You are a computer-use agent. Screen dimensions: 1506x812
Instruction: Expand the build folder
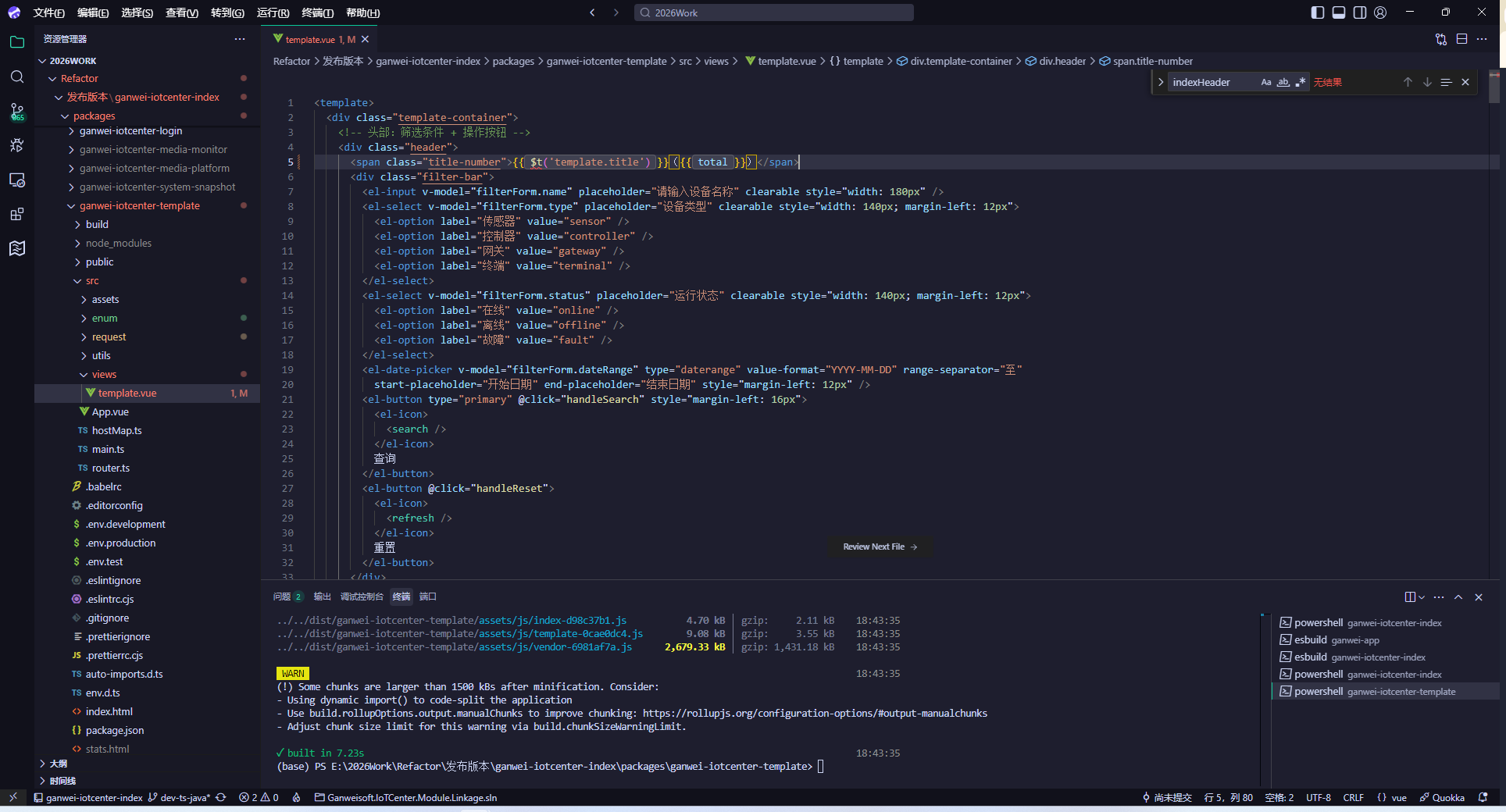click(97, 224)
